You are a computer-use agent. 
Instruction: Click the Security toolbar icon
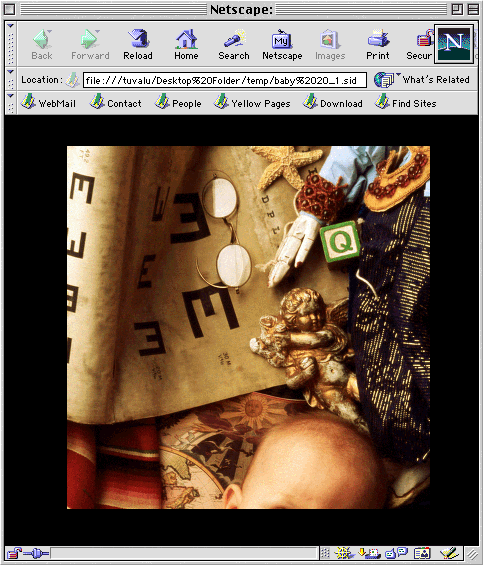coord(420,45)
